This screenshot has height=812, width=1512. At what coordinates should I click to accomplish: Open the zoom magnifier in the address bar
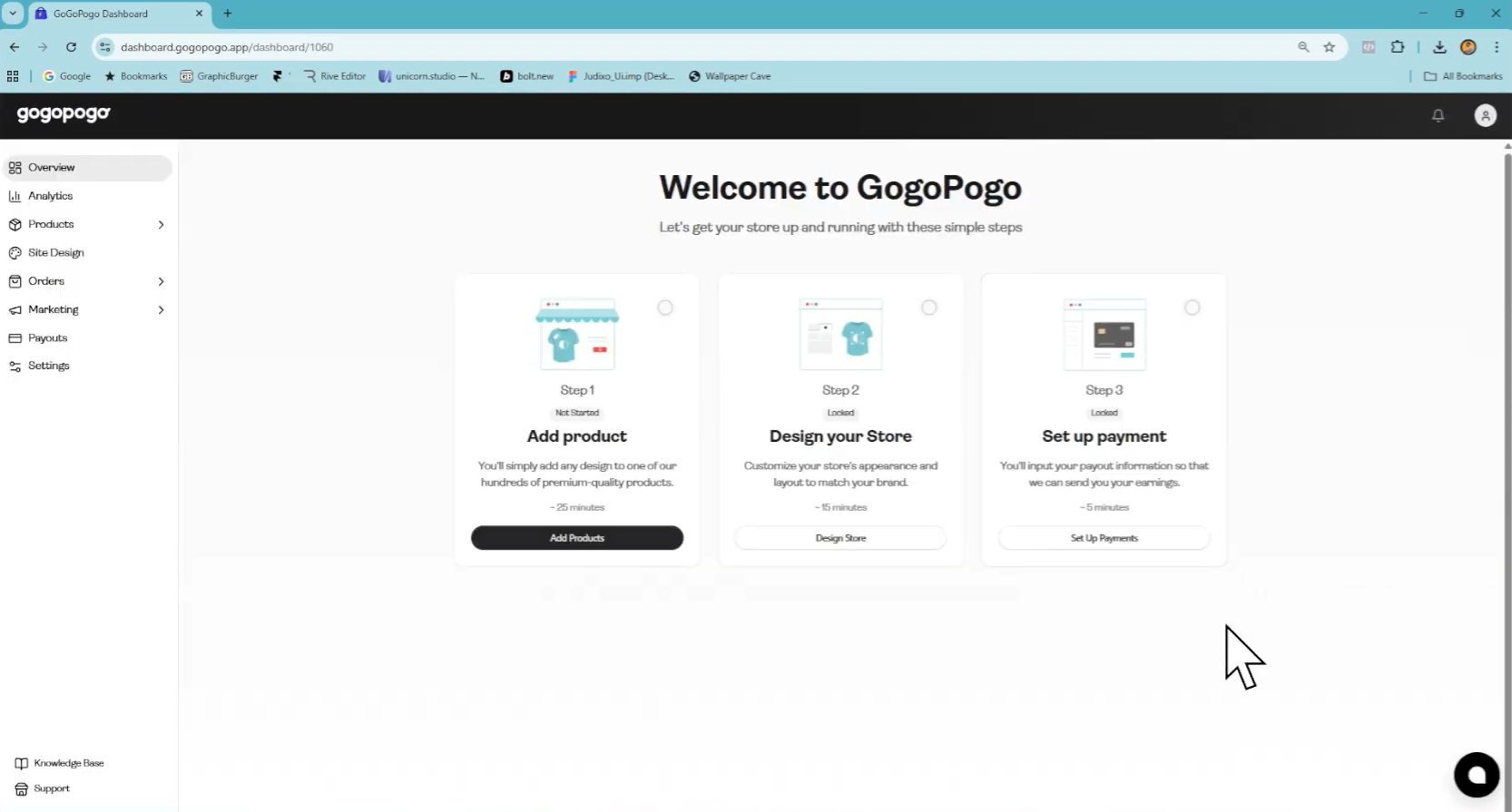1303,47
